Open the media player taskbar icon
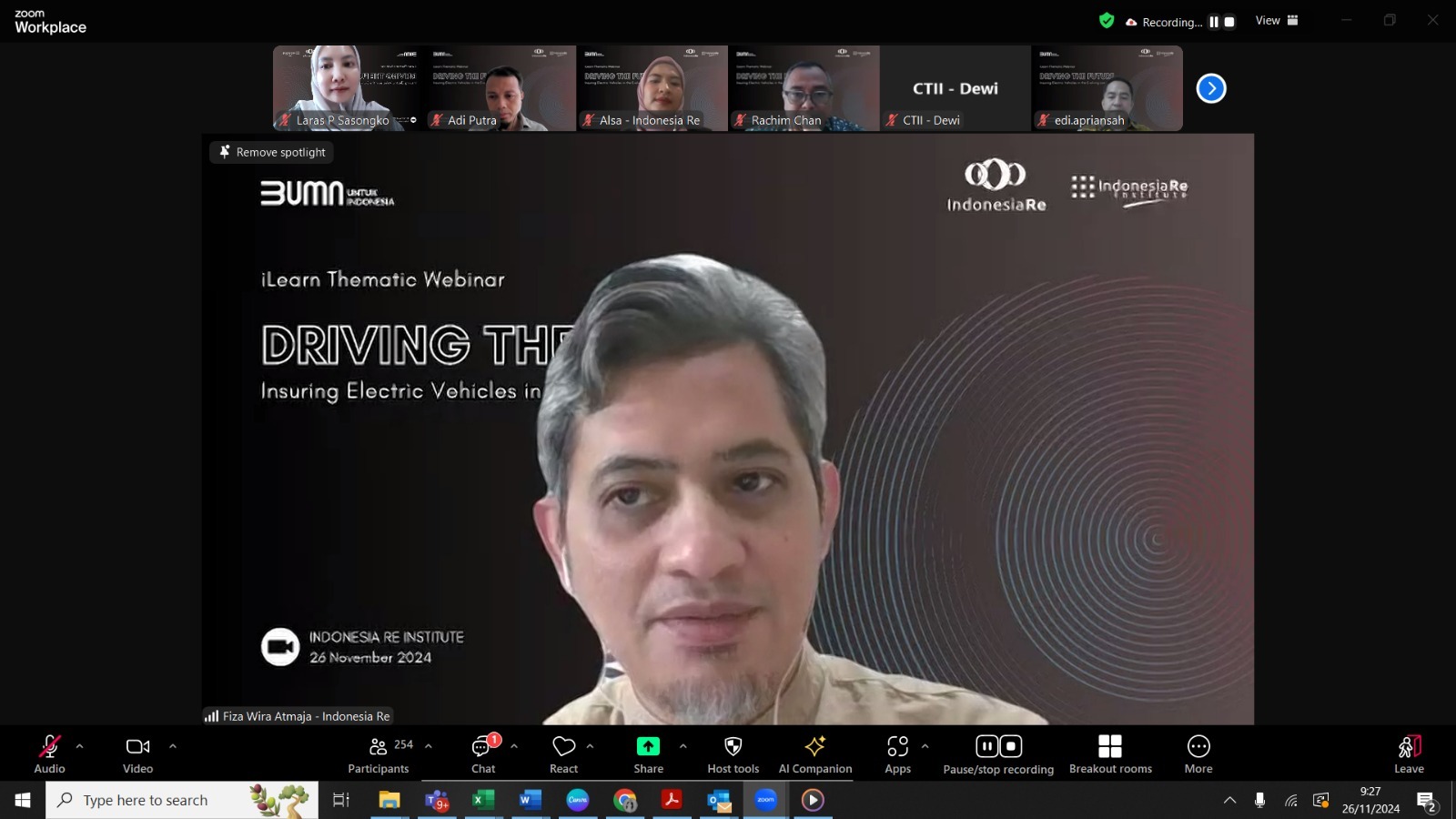The height and width of the screenshot is (819, 1456). (813, 800)
